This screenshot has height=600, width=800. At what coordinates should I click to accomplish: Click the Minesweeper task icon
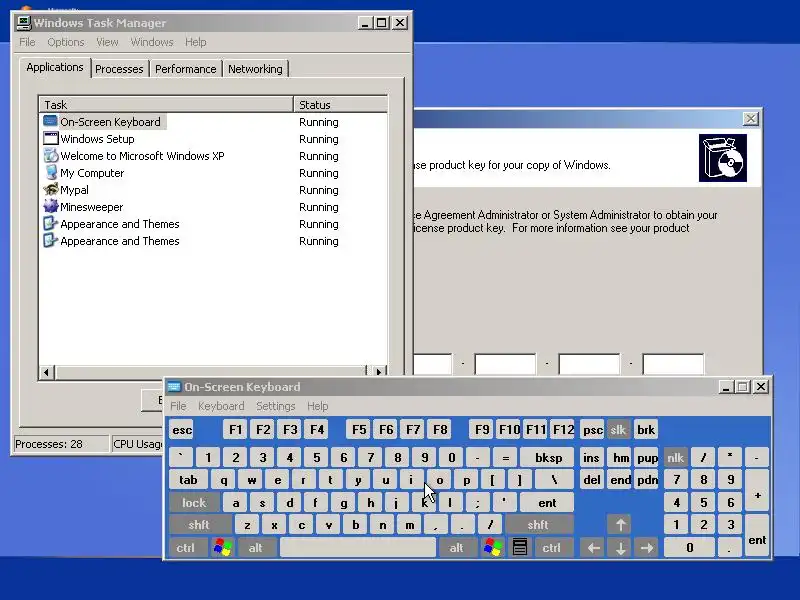pos(50,207)
